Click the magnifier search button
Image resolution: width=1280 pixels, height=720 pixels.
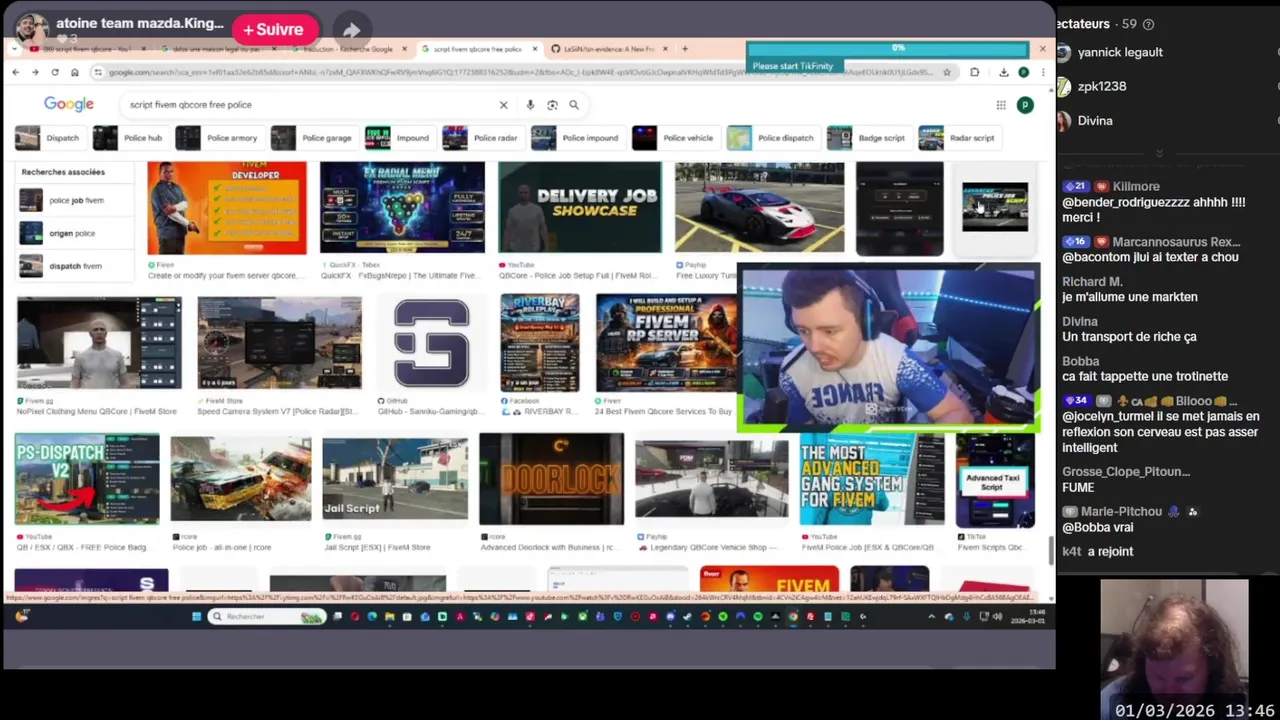[x=574, y=104]
